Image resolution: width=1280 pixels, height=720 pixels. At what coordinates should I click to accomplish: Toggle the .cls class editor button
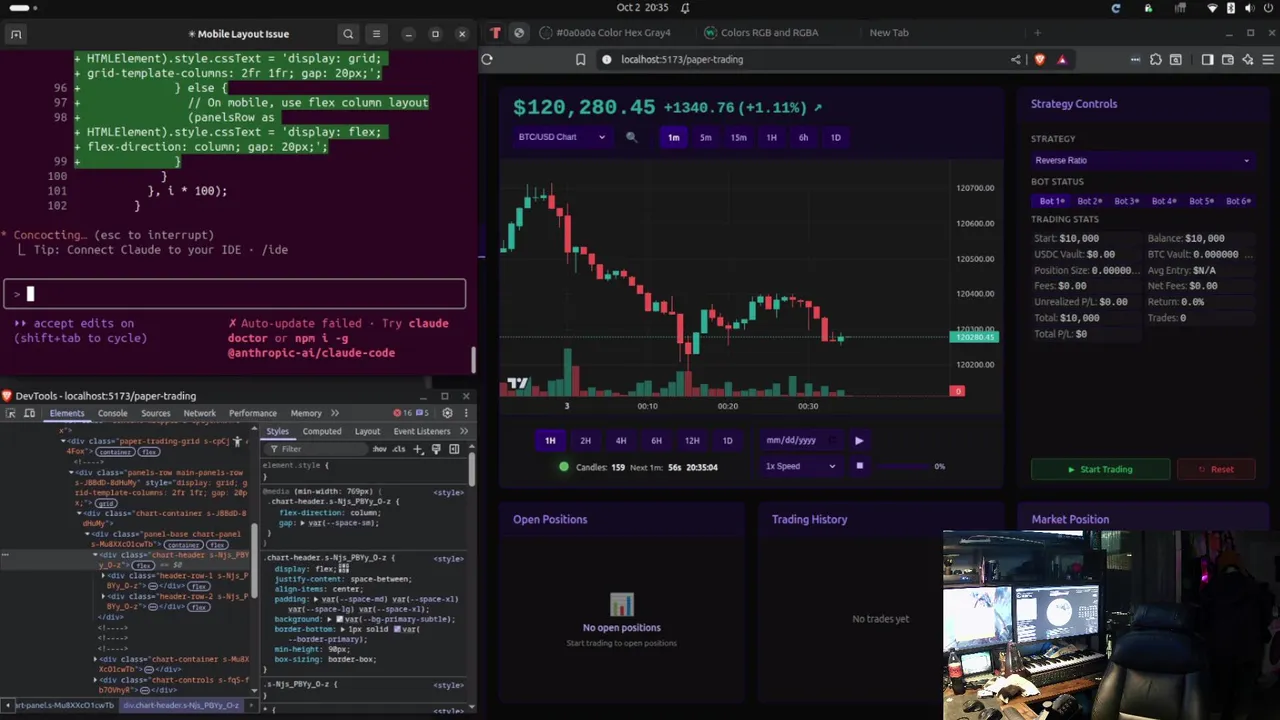399,449
